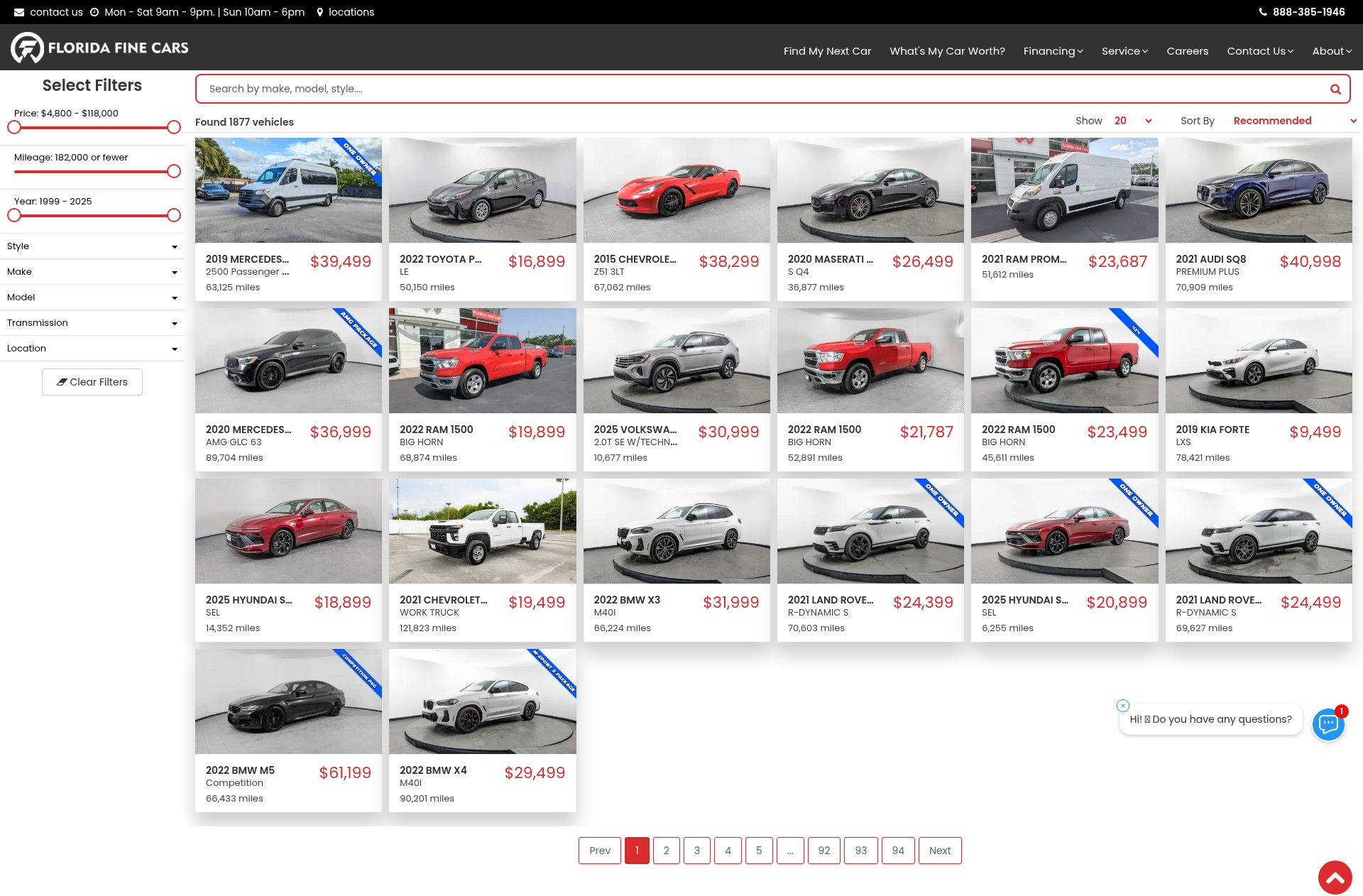Open the Sort By Recommended dropdown
The height and width of the screenshot is (896, 1363).
(x=1295, y=121)
